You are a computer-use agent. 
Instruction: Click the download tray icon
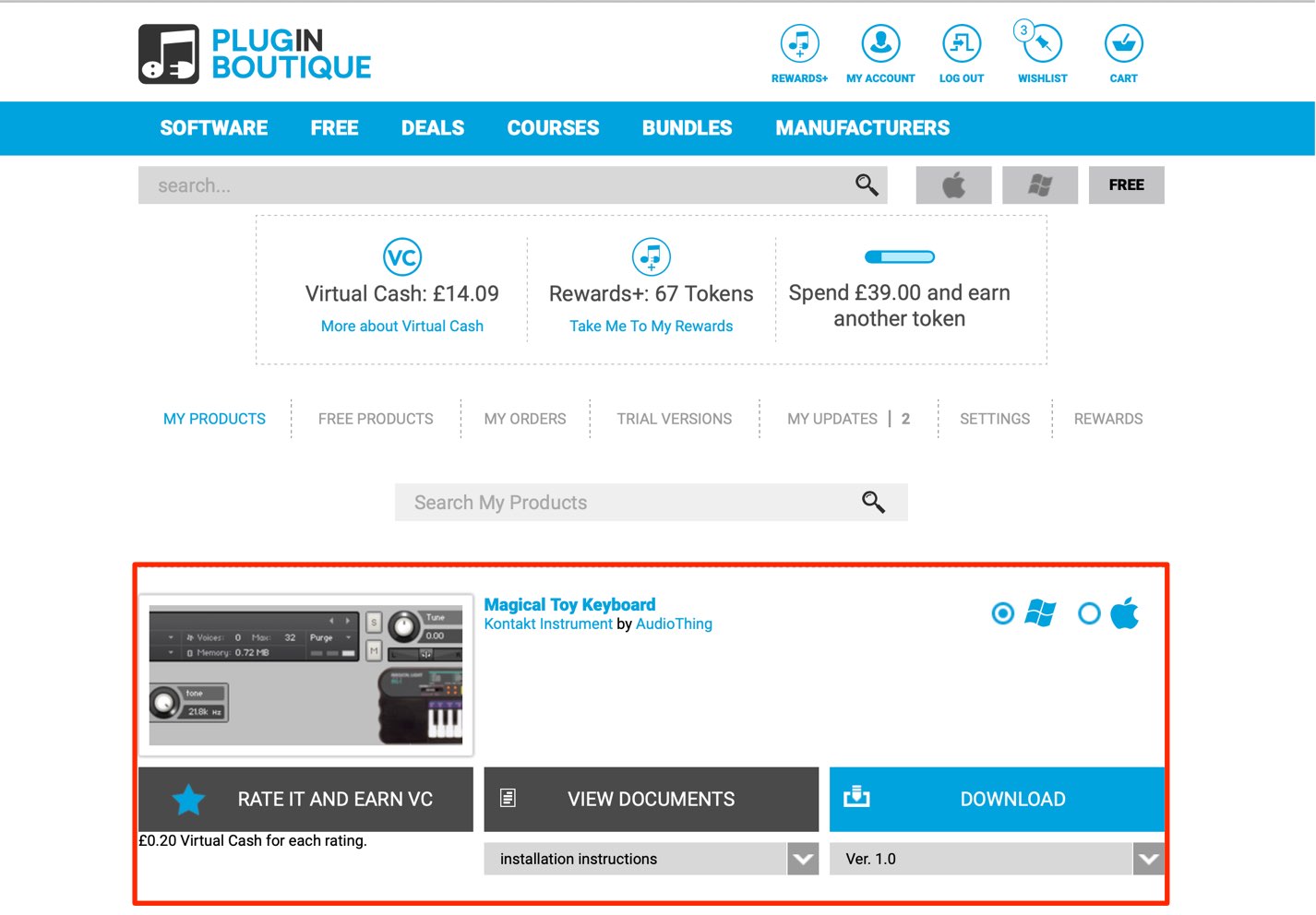(x=856, y=795)
